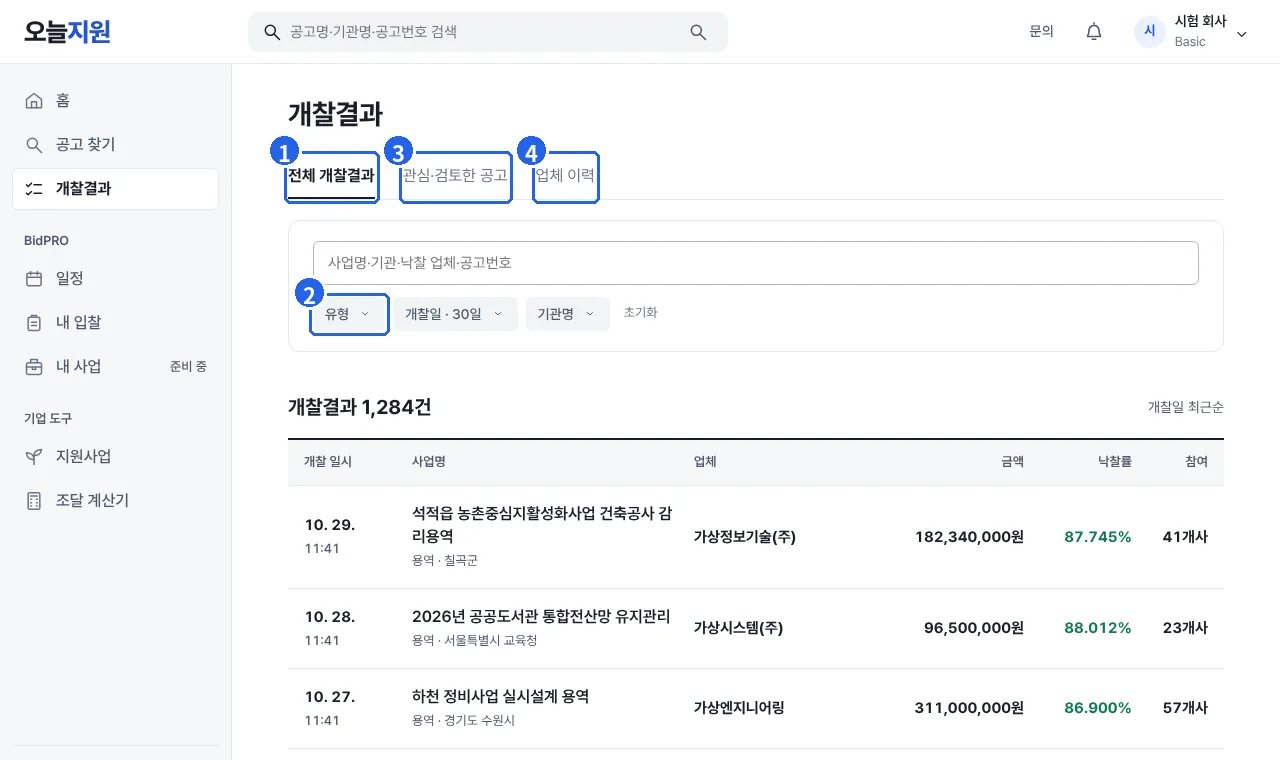Click the 개찰결과 checklist icon
This screenshot has height=760, width=1280.
tap(34, 189)
